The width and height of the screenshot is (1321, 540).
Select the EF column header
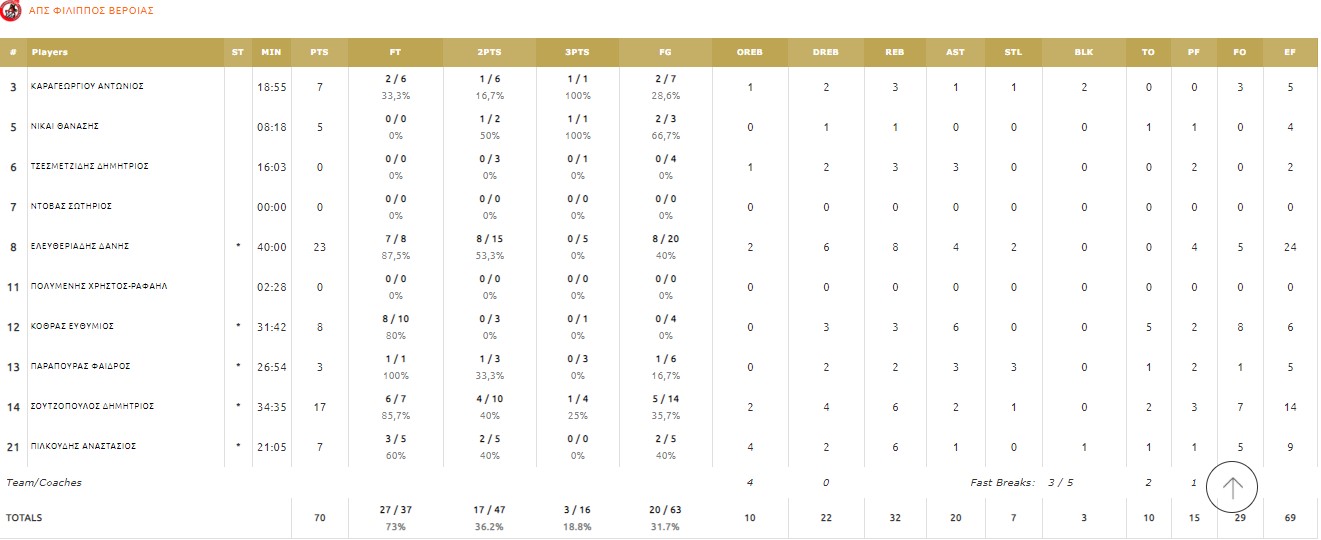pos(1289,52)
